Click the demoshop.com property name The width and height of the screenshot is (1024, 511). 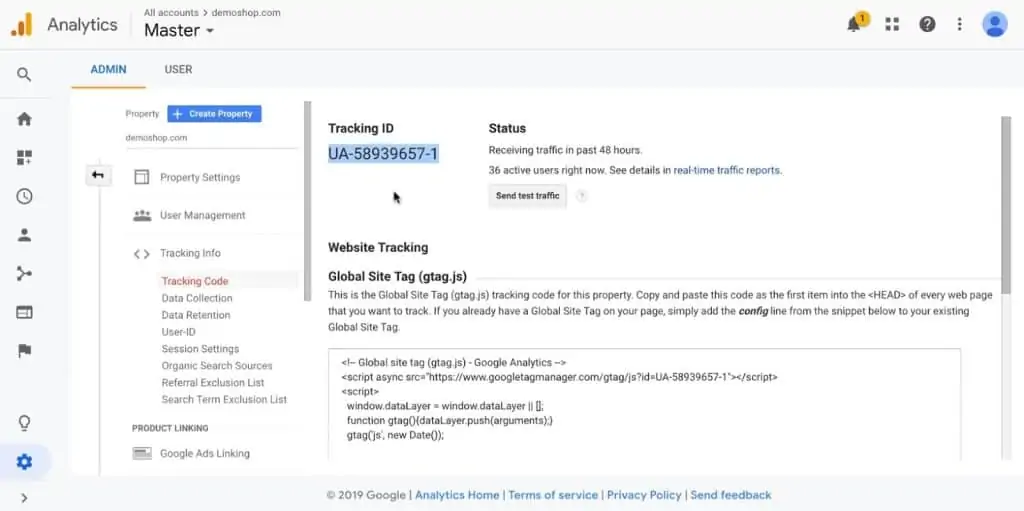pos(156,138)
